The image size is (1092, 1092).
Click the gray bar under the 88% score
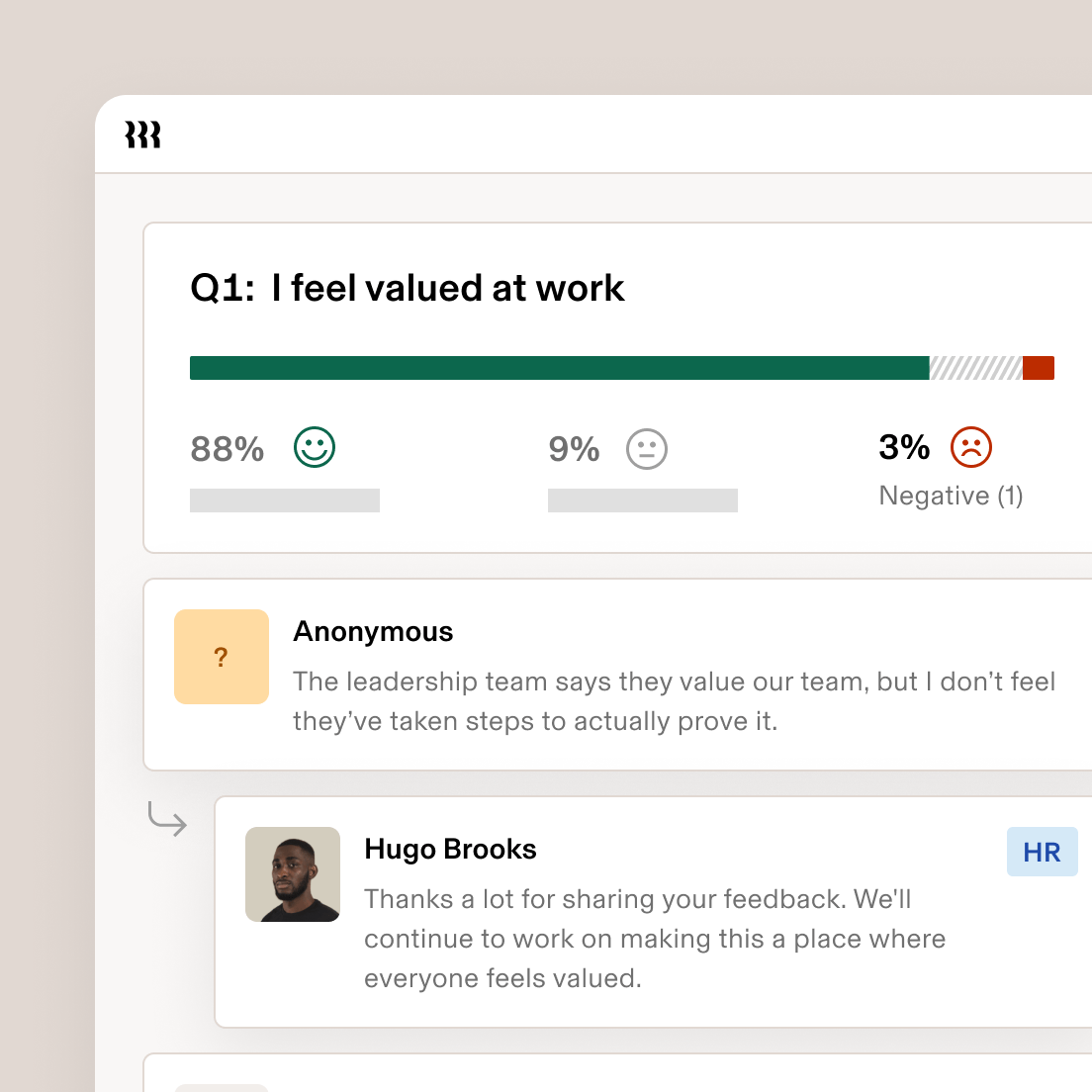[284, 500]
